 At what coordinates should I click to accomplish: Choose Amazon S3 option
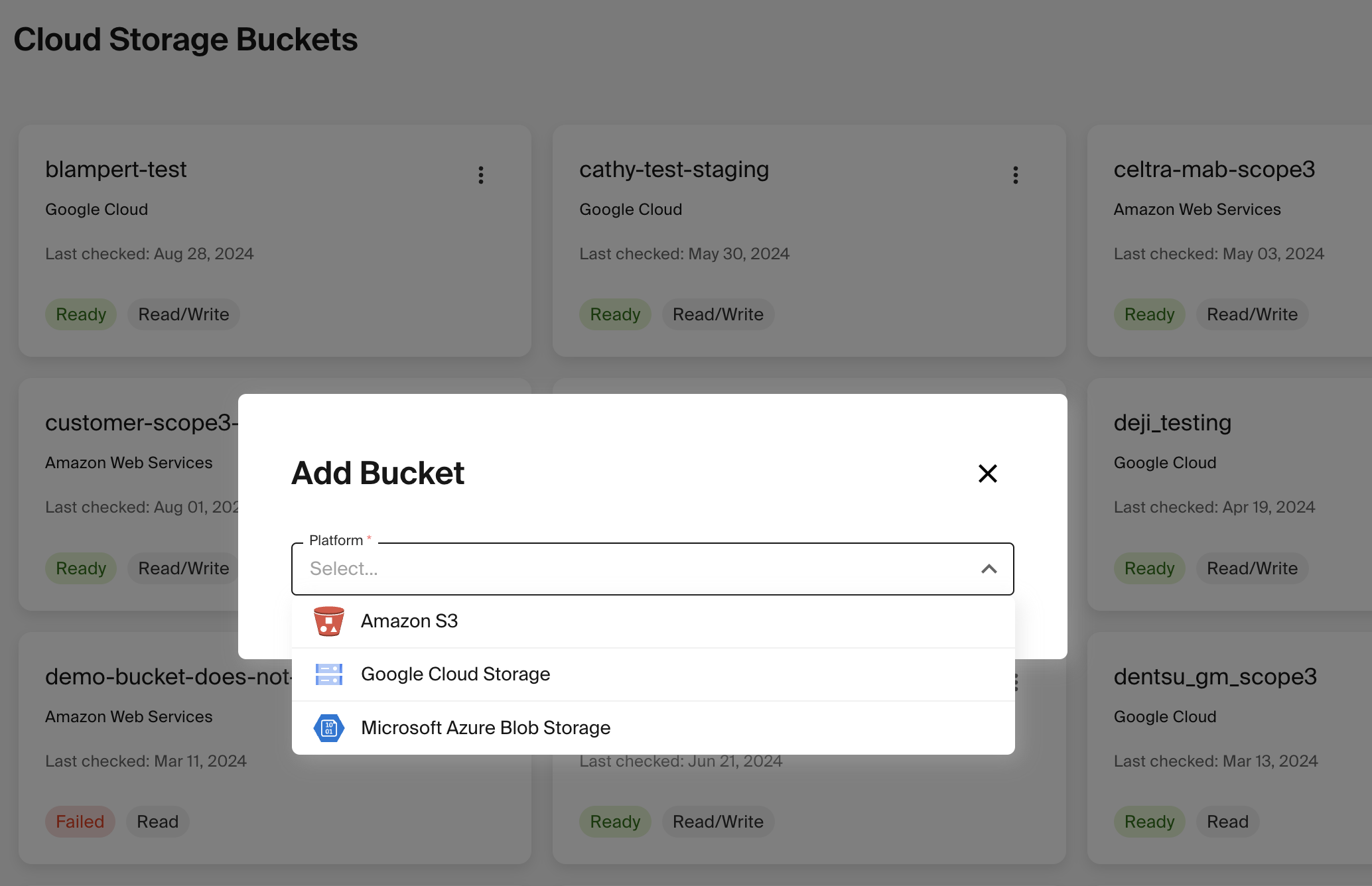point(409,621)
